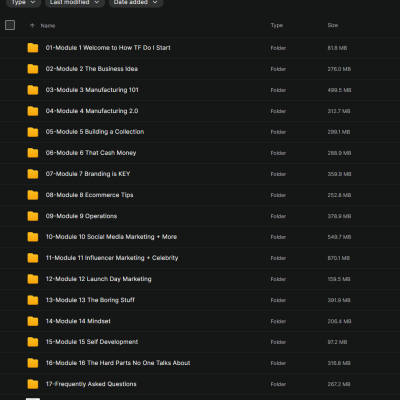
Task: Select '01-Module 1 Welcome to How TF Do I Start'
Action: [108, 48]
